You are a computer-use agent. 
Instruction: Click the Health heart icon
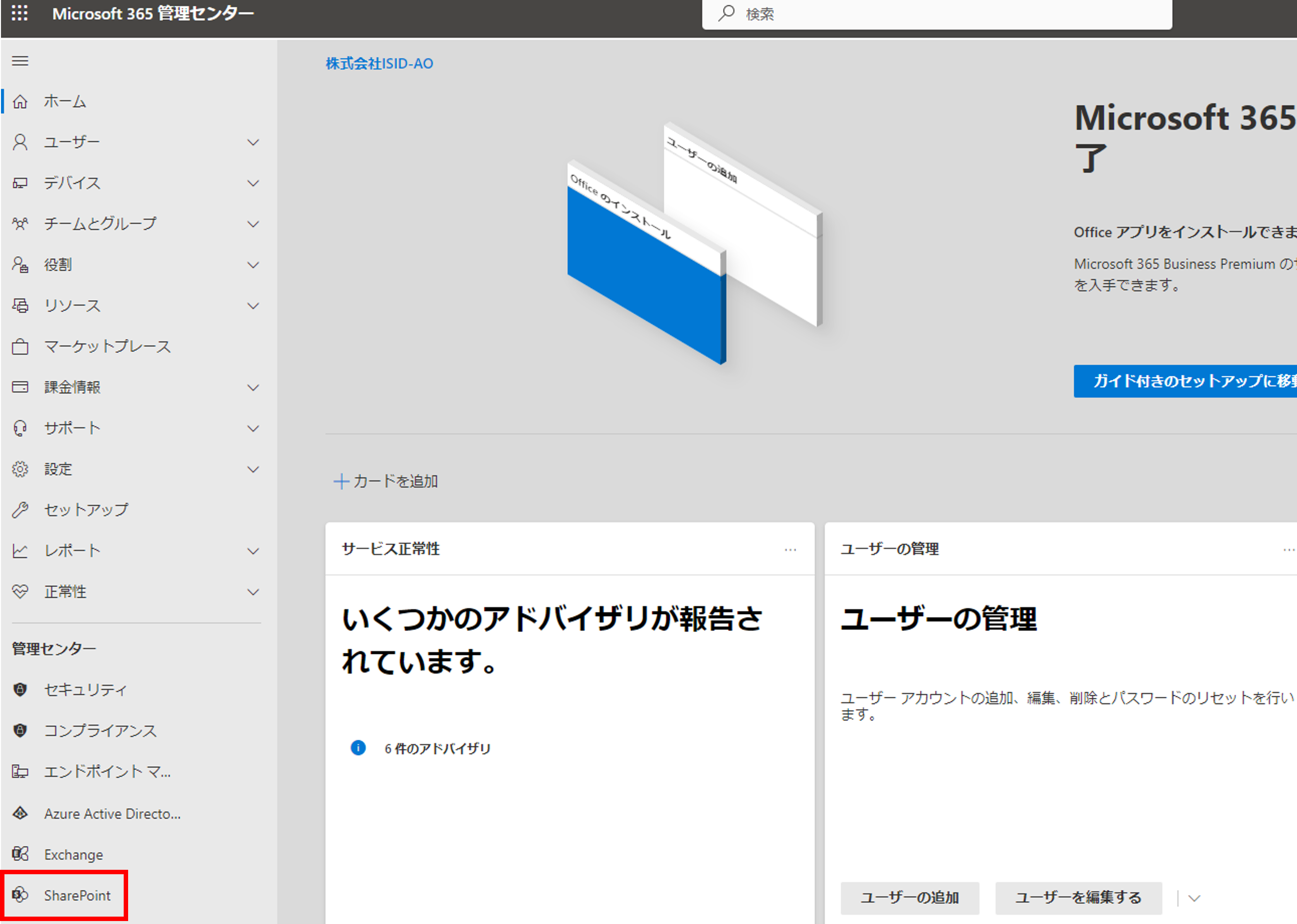pyautogui.click(x=20, y=592)
